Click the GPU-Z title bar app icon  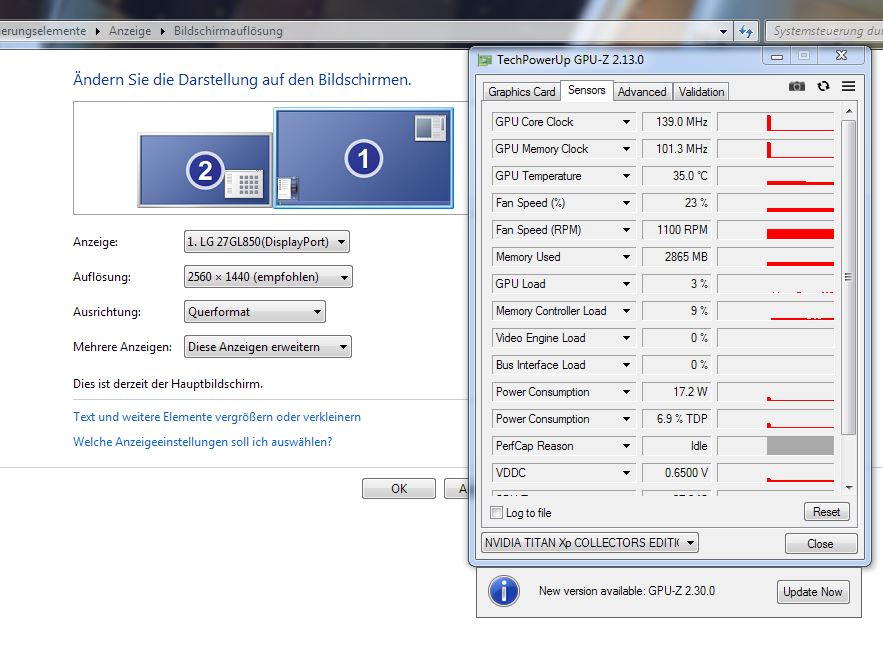484,60
